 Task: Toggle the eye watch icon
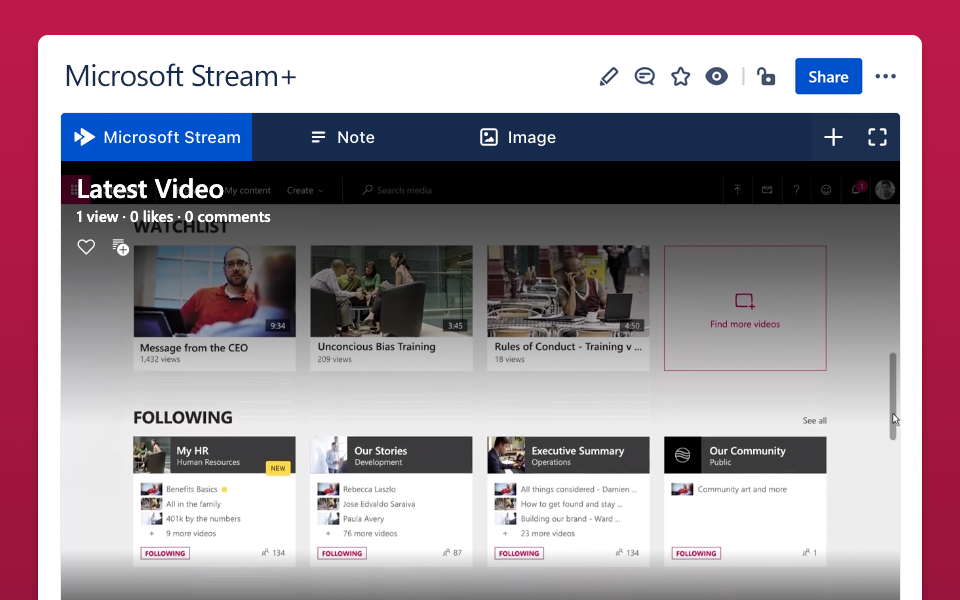[716, 77]
